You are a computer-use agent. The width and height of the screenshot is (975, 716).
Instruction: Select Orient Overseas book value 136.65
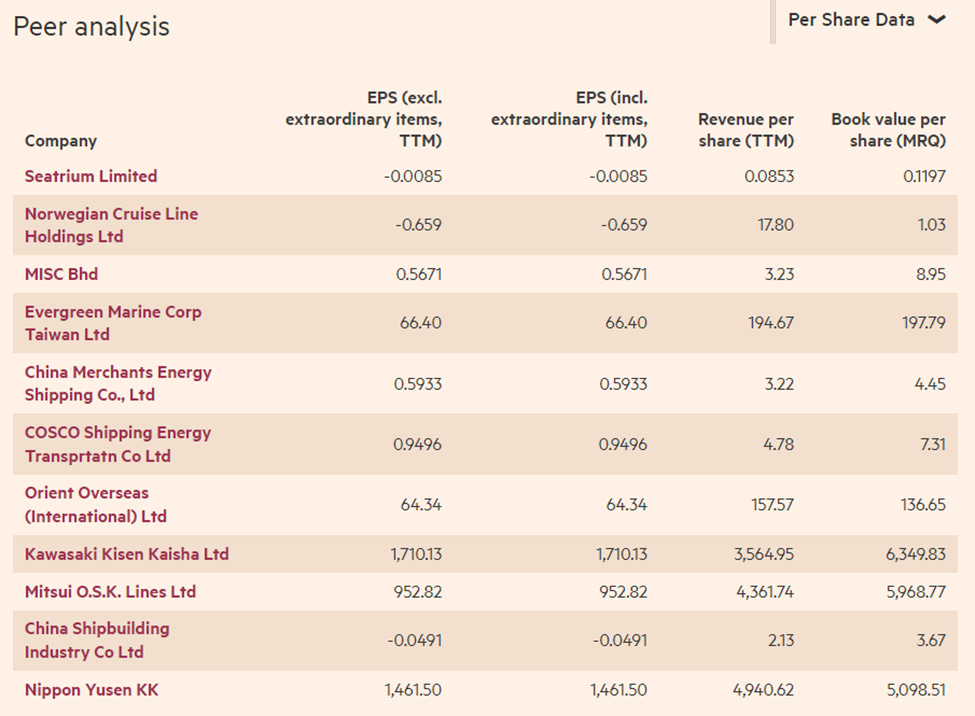click(x=923, y=504)
